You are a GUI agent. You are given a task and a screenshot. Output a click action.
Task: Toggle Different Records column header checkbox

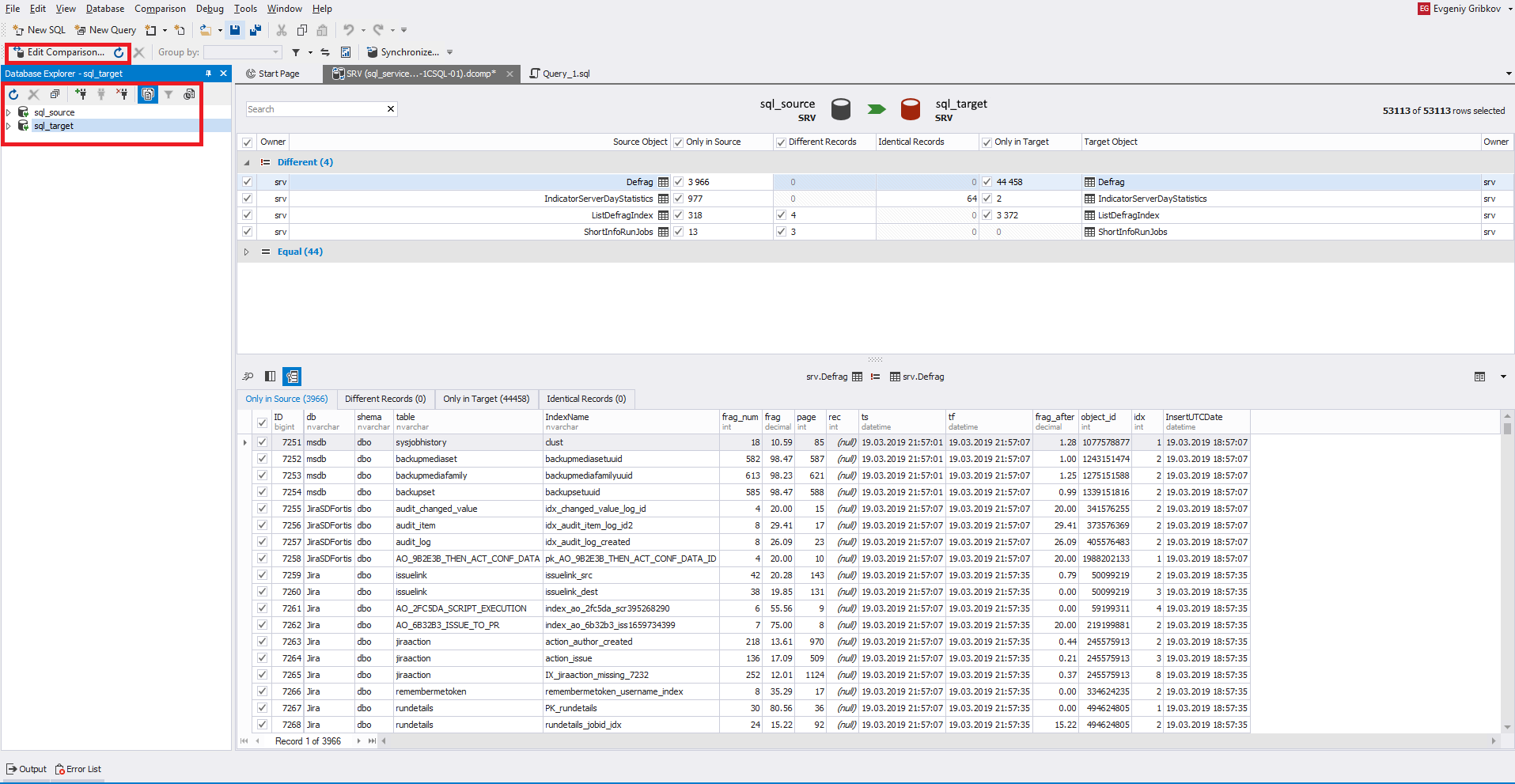pos(781,142)
